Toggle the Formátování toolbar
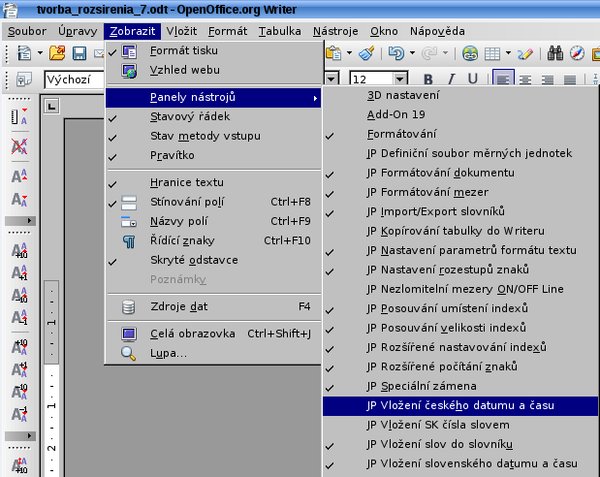 [460, 134]
